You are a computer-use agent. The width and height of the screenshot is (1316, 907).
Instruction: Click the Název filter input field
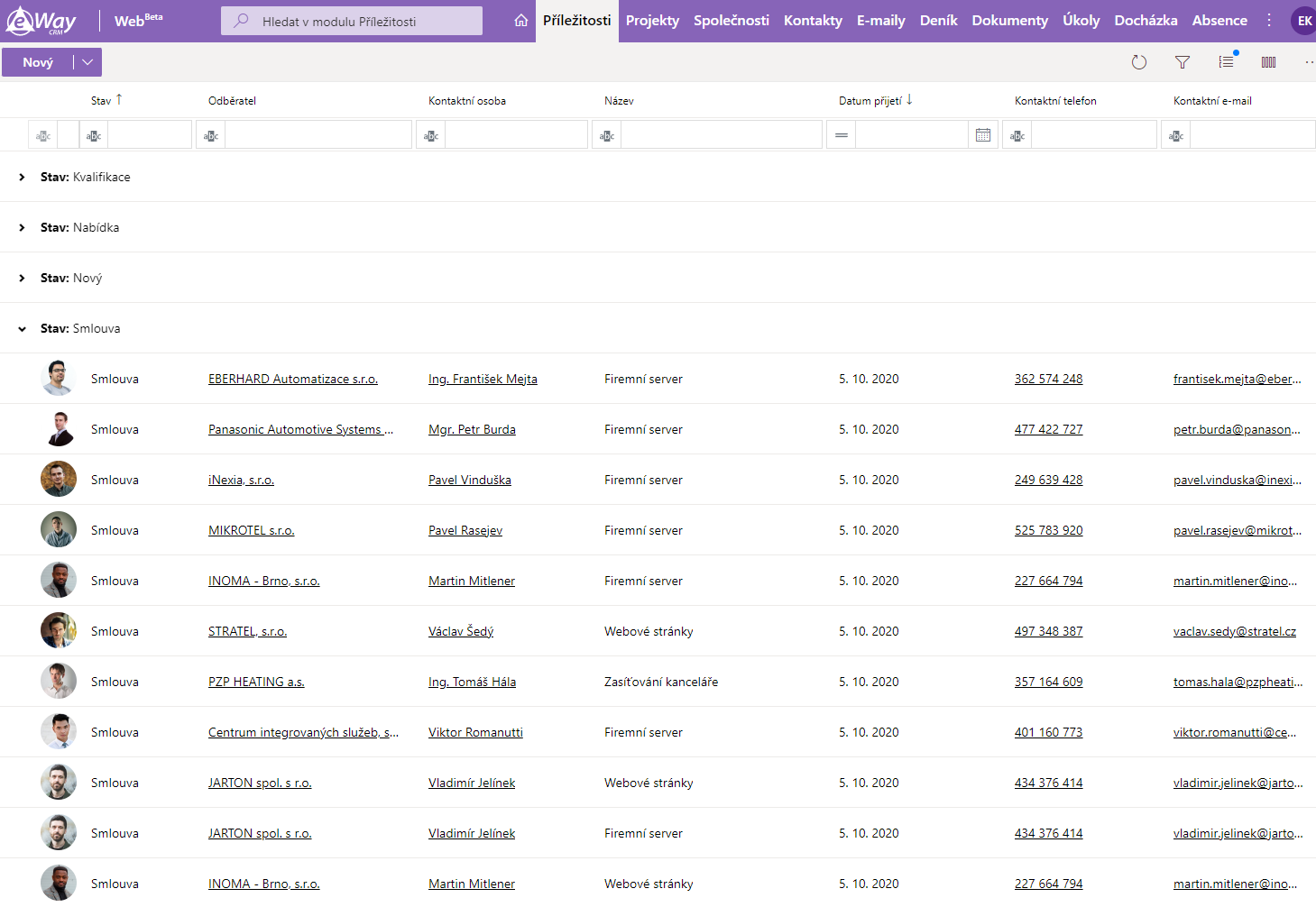(722, 135)
